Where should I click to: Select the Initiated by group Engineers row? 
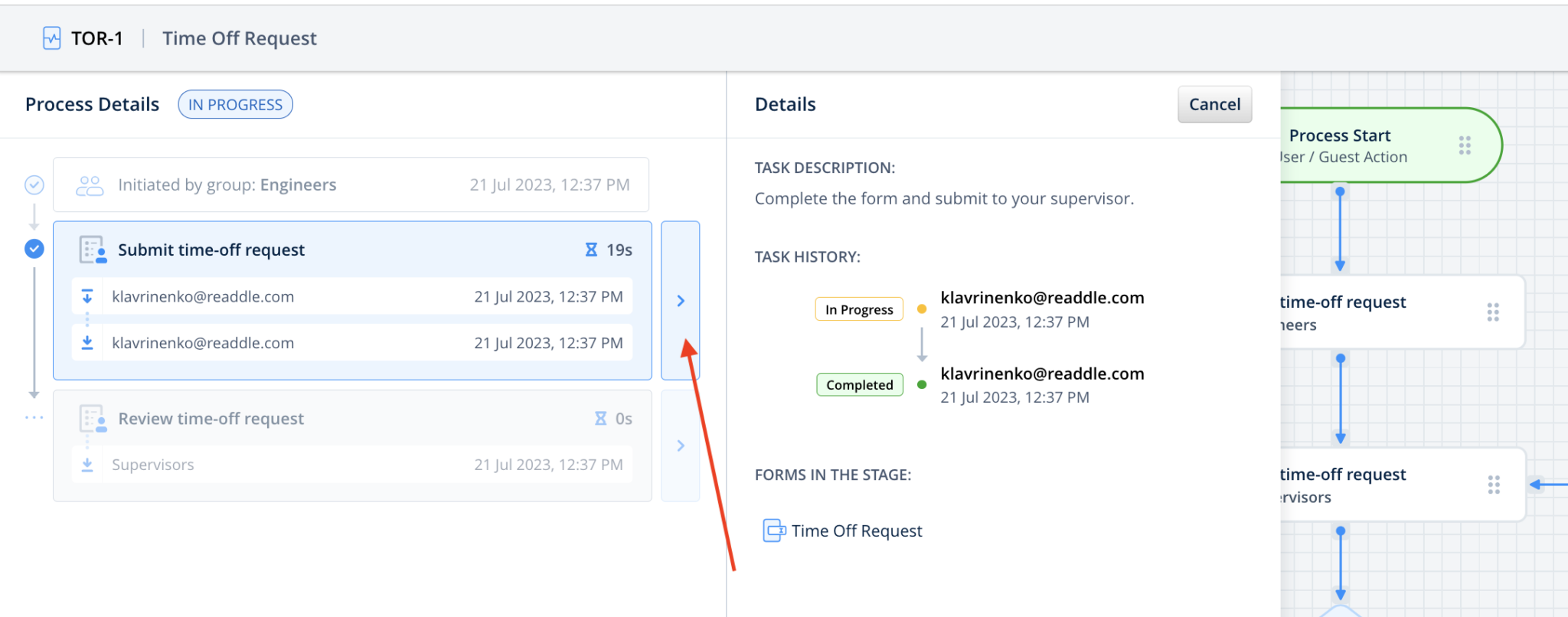tap(351, 185)
